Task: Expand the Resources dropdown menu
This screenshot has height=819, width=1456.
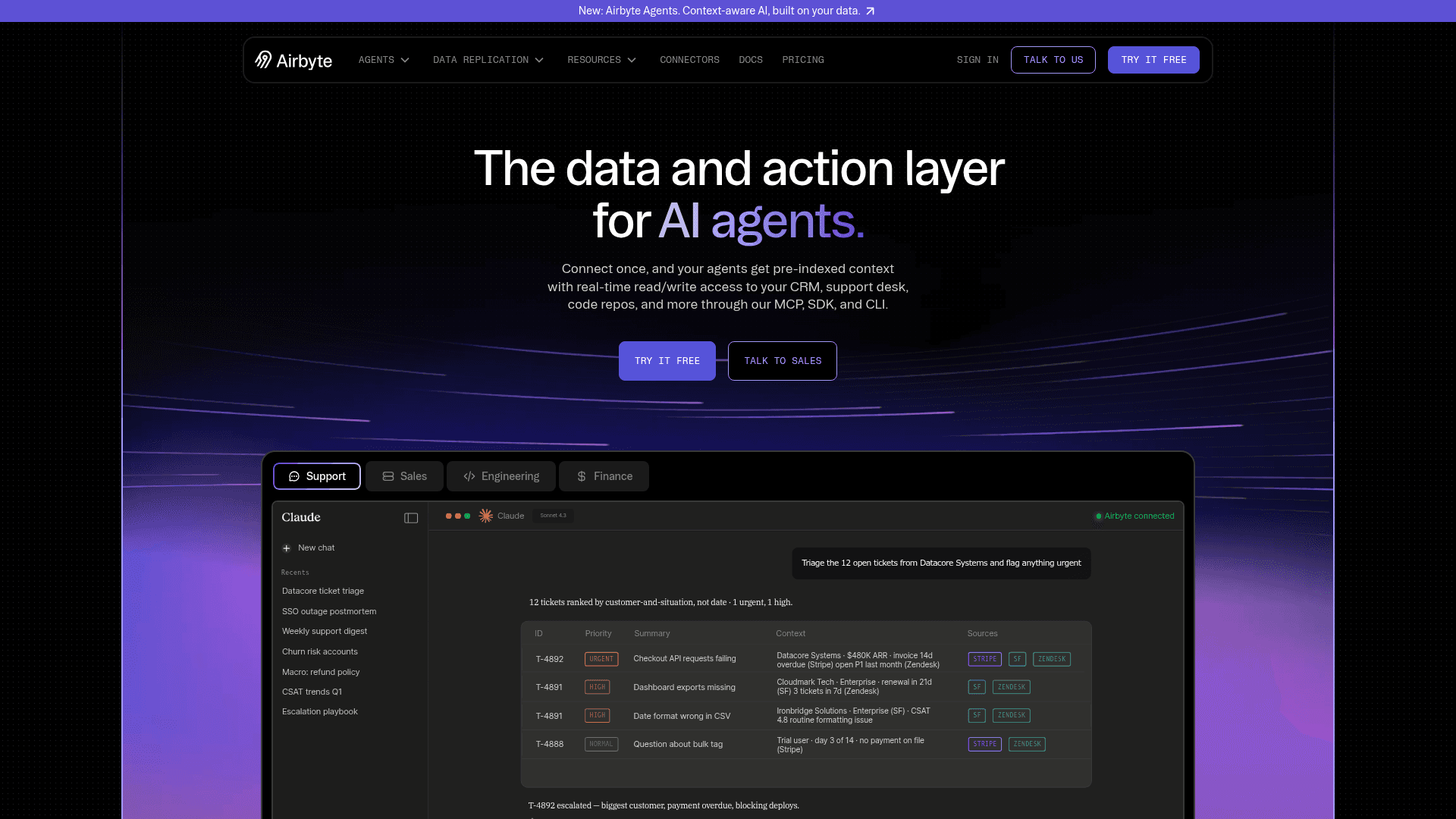Action: (x=602, y=60)
